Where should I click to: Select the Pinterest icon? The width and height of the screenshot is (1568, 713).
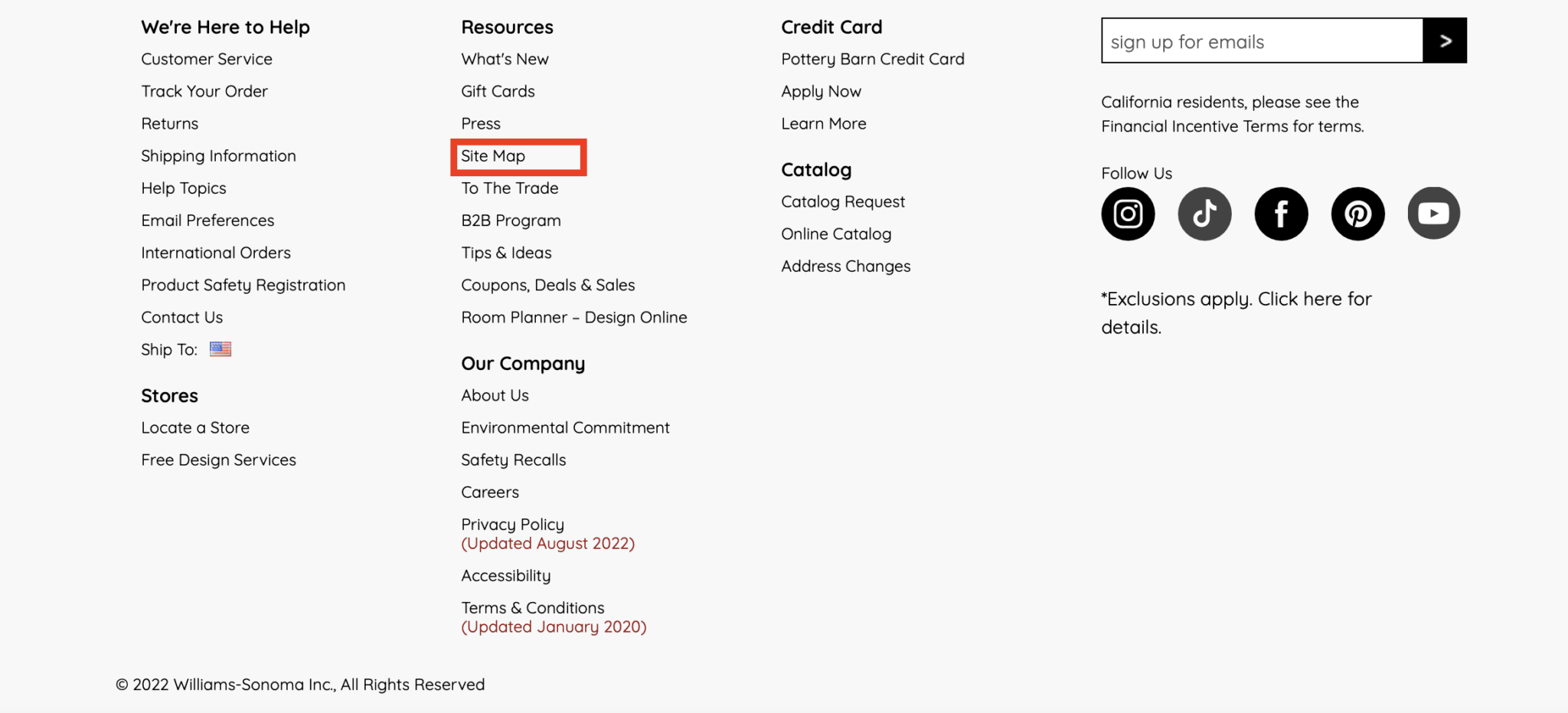(x=1357, y=214)
